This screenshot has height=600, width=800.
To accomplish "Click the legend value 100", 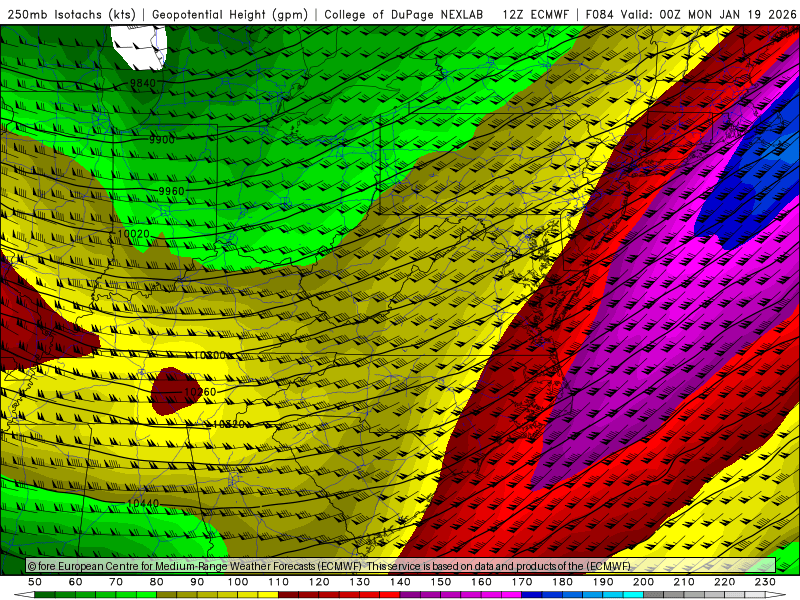I will pos(238,582).
